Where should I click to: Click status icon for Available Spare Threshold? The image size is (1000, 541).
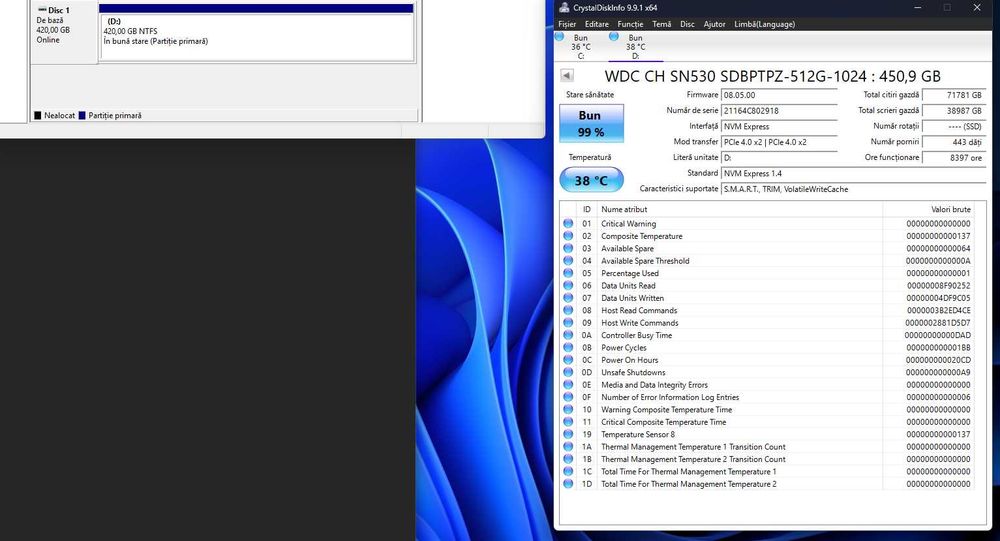tap(568, 261)
